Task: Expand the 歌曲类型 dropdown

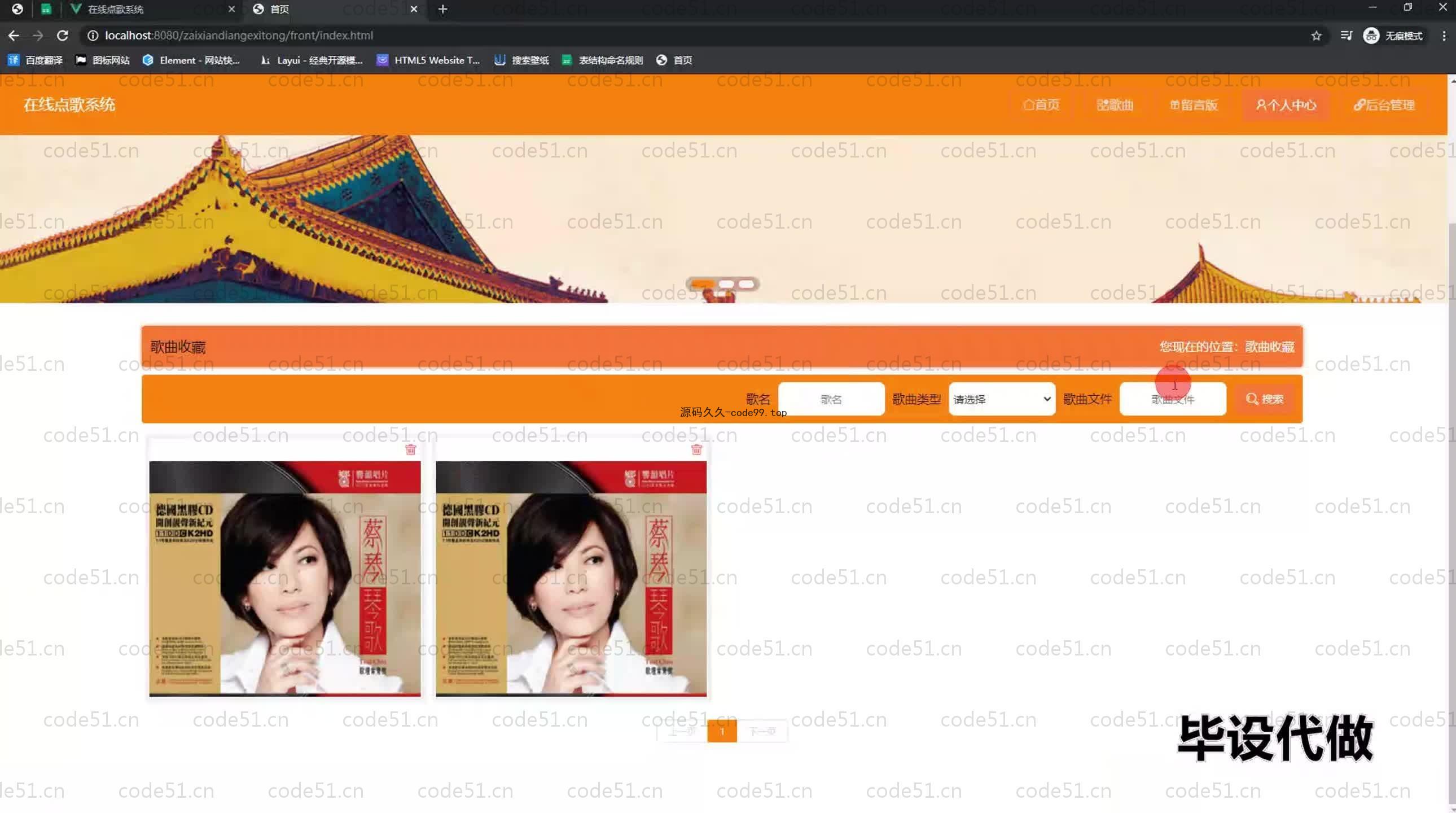Action: pos(1002,399)
